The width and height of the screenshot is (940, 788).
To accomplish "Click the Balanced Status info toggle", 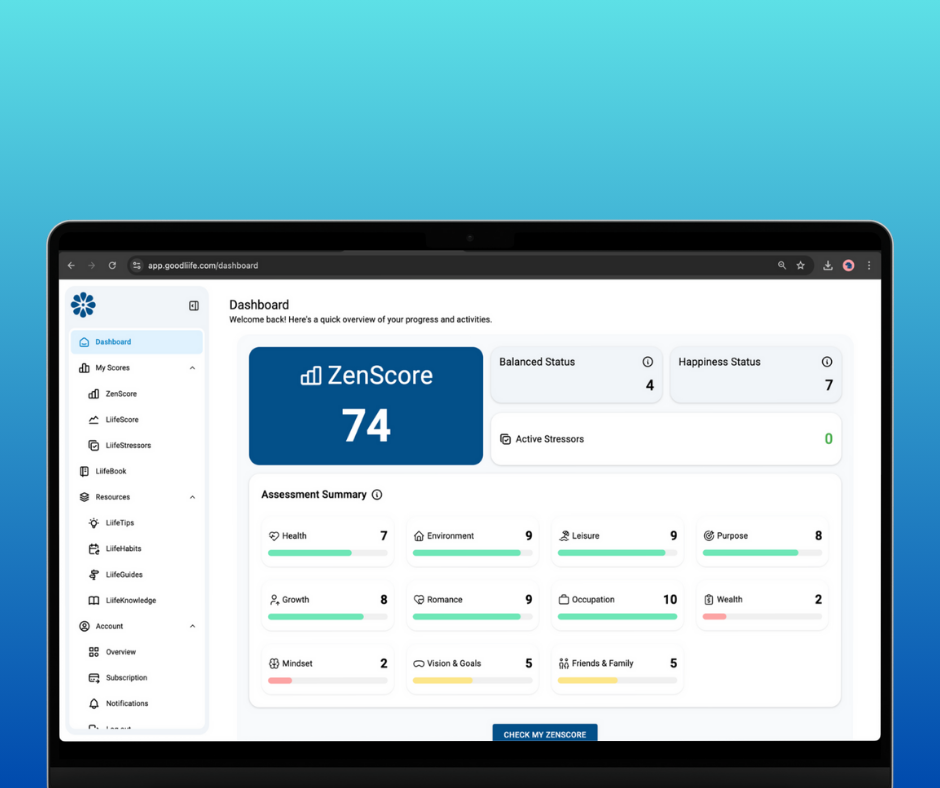I will click(x=647, y=362).
